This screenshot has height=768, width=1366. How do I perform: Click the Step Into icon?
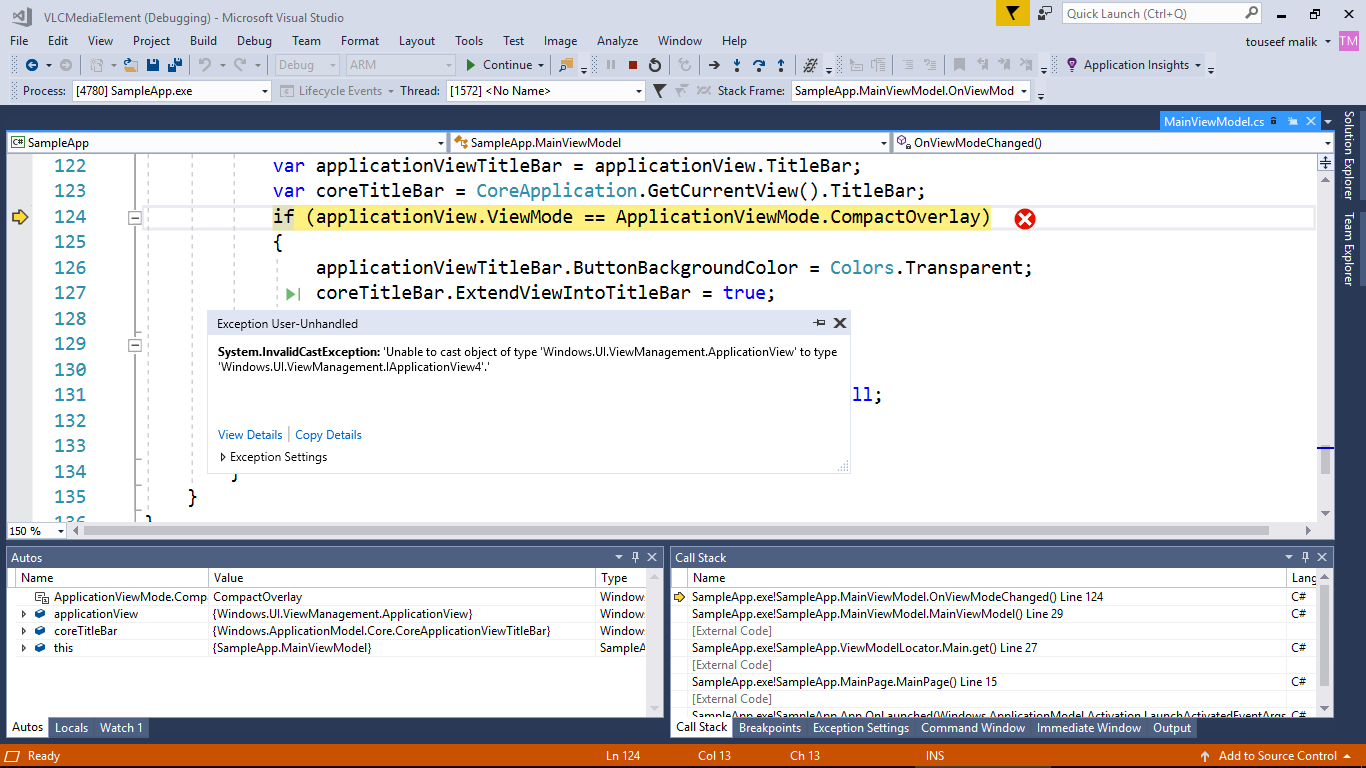(x=737, y=65)
